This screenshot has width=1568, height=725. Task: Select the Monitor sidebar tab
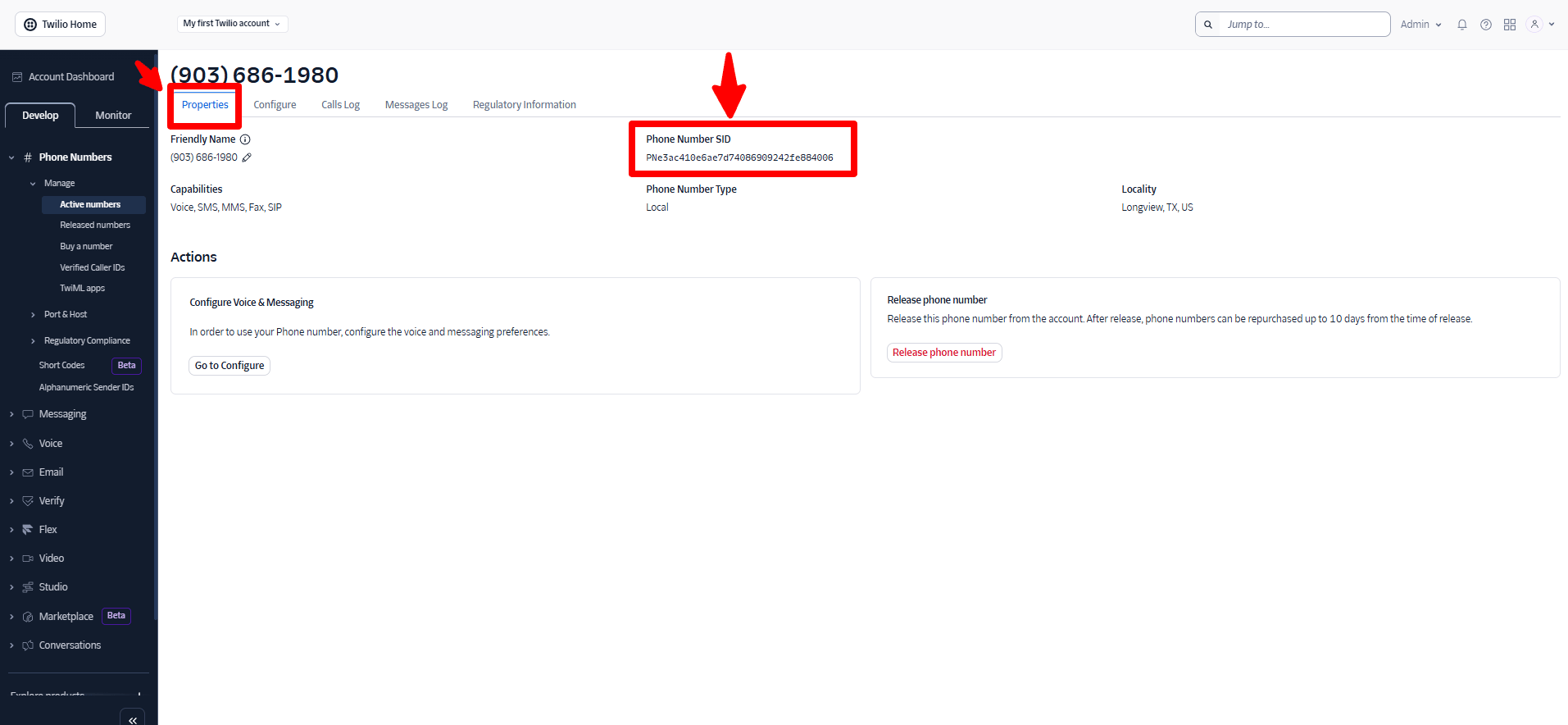(x=113, y=116)
